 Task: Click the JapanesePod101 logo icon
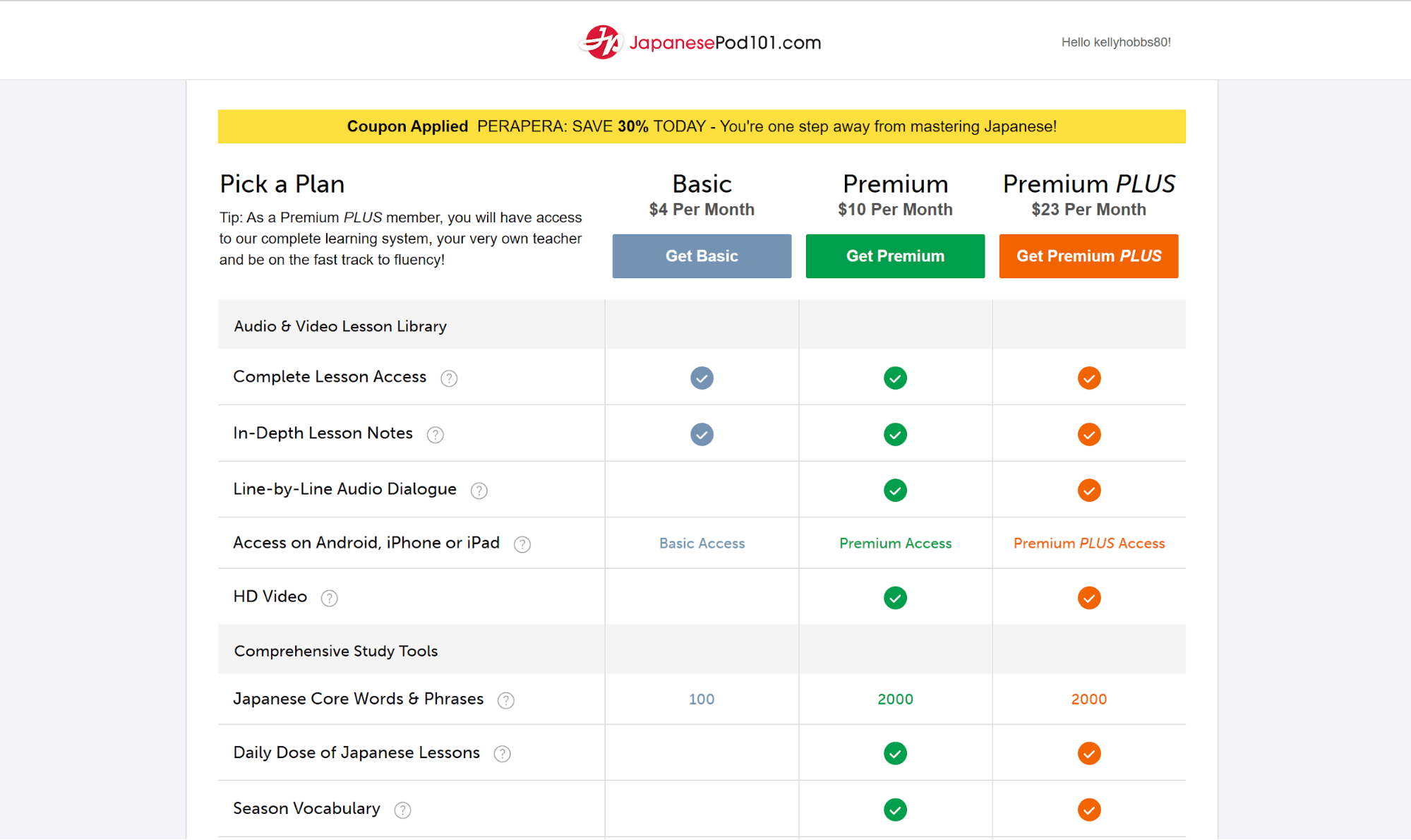[601, 42]
